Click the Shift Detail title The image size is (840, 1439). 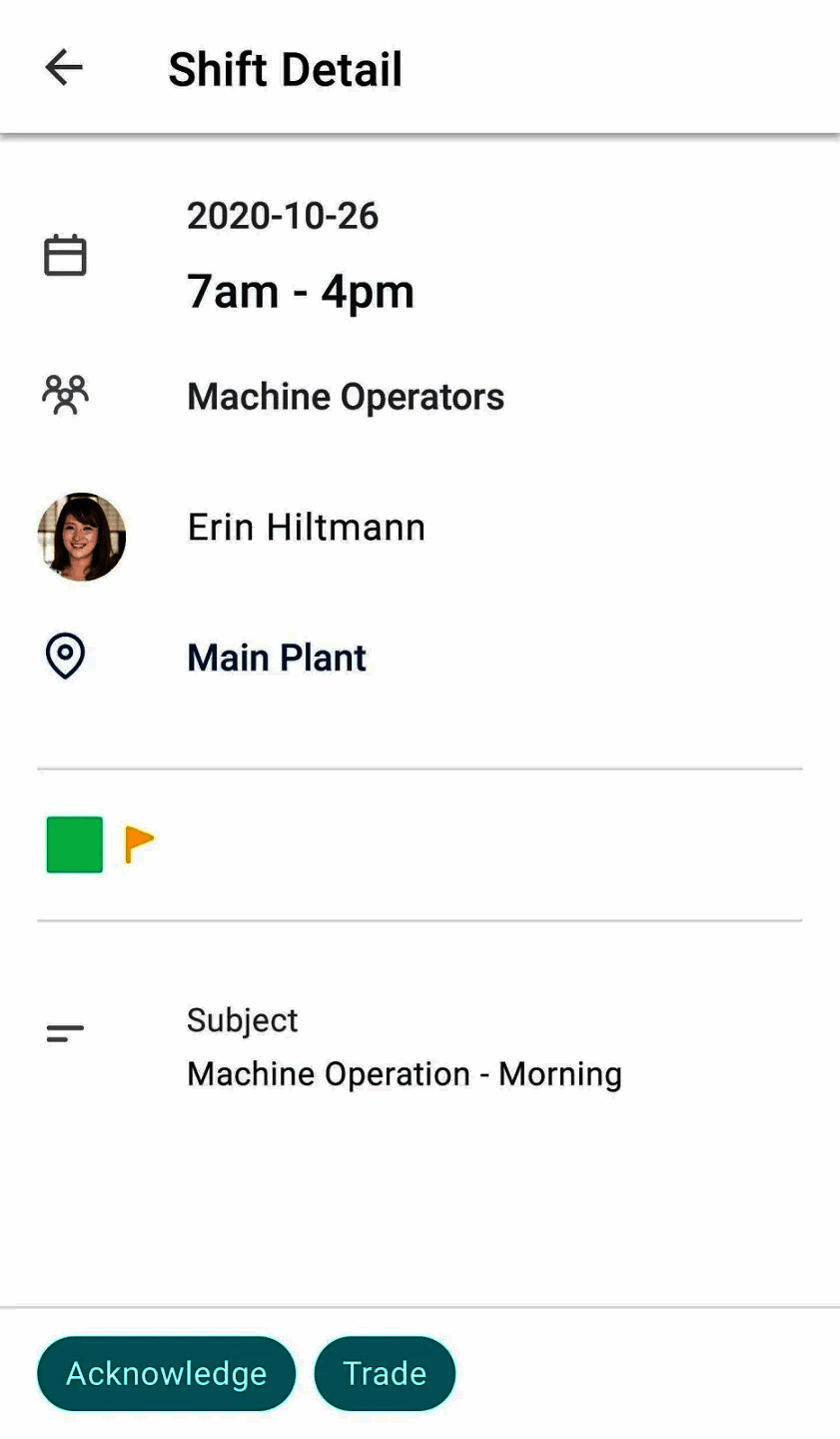click(285, 69)
